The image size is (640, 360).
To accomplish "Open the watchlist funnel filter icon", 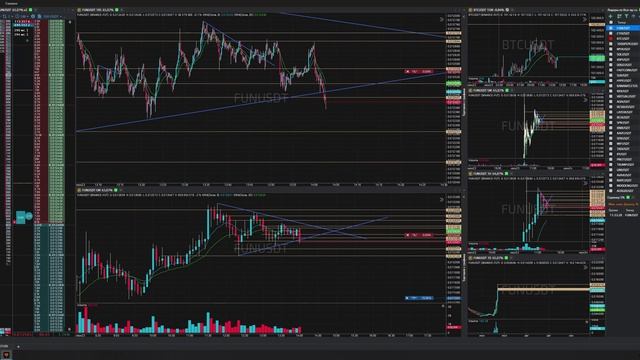I will pos(627,16).
